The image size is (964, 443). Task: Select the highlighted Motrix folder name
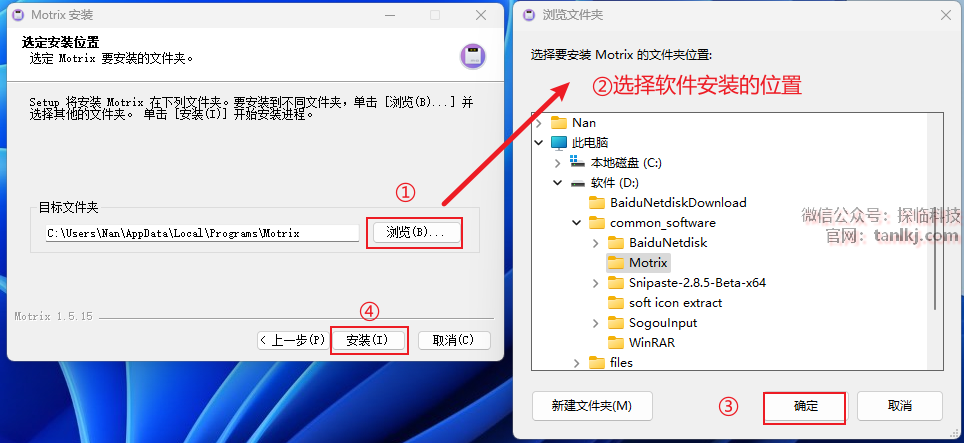[x=648, y=262]
